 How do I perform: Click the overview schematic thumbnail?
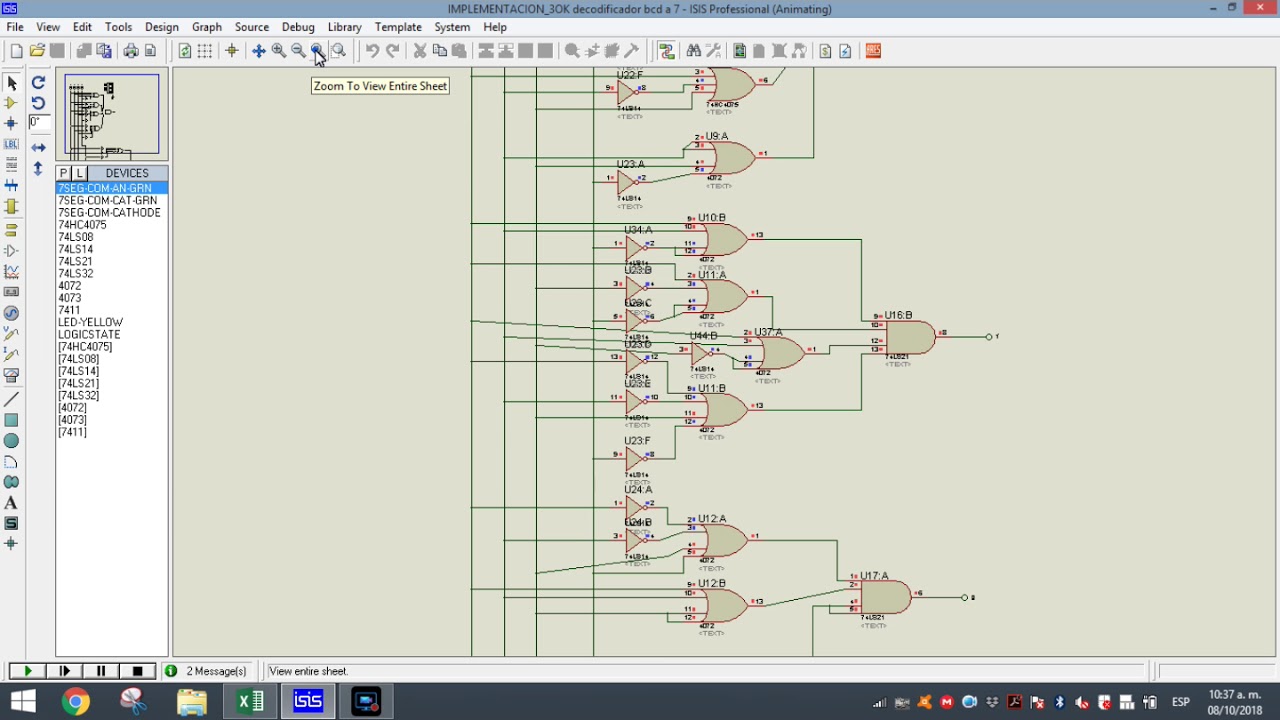(112, 116)
